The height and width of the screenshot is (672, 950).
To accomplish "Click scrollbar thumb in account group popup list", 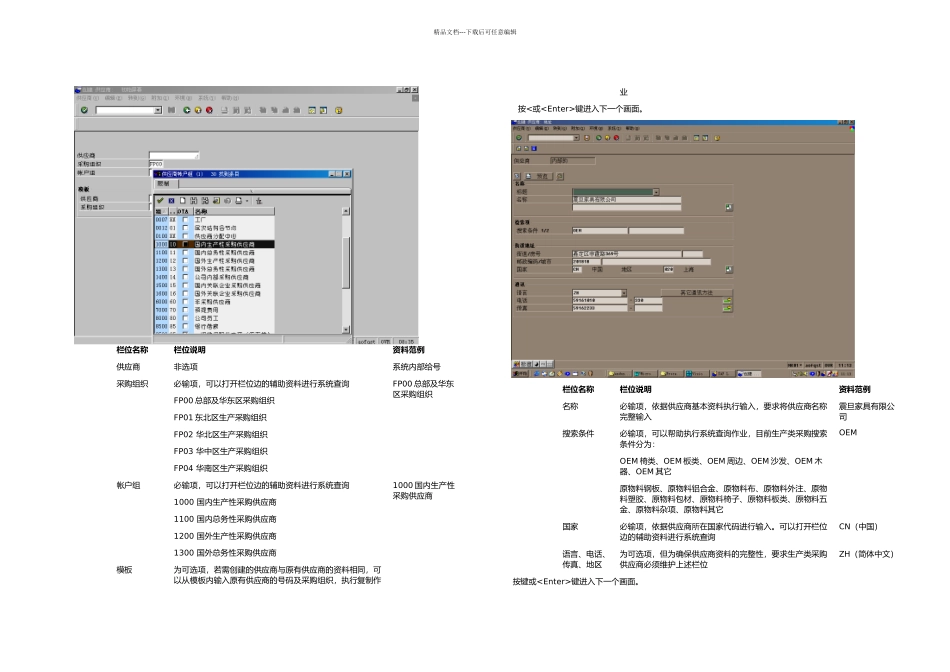I will 346,263.
